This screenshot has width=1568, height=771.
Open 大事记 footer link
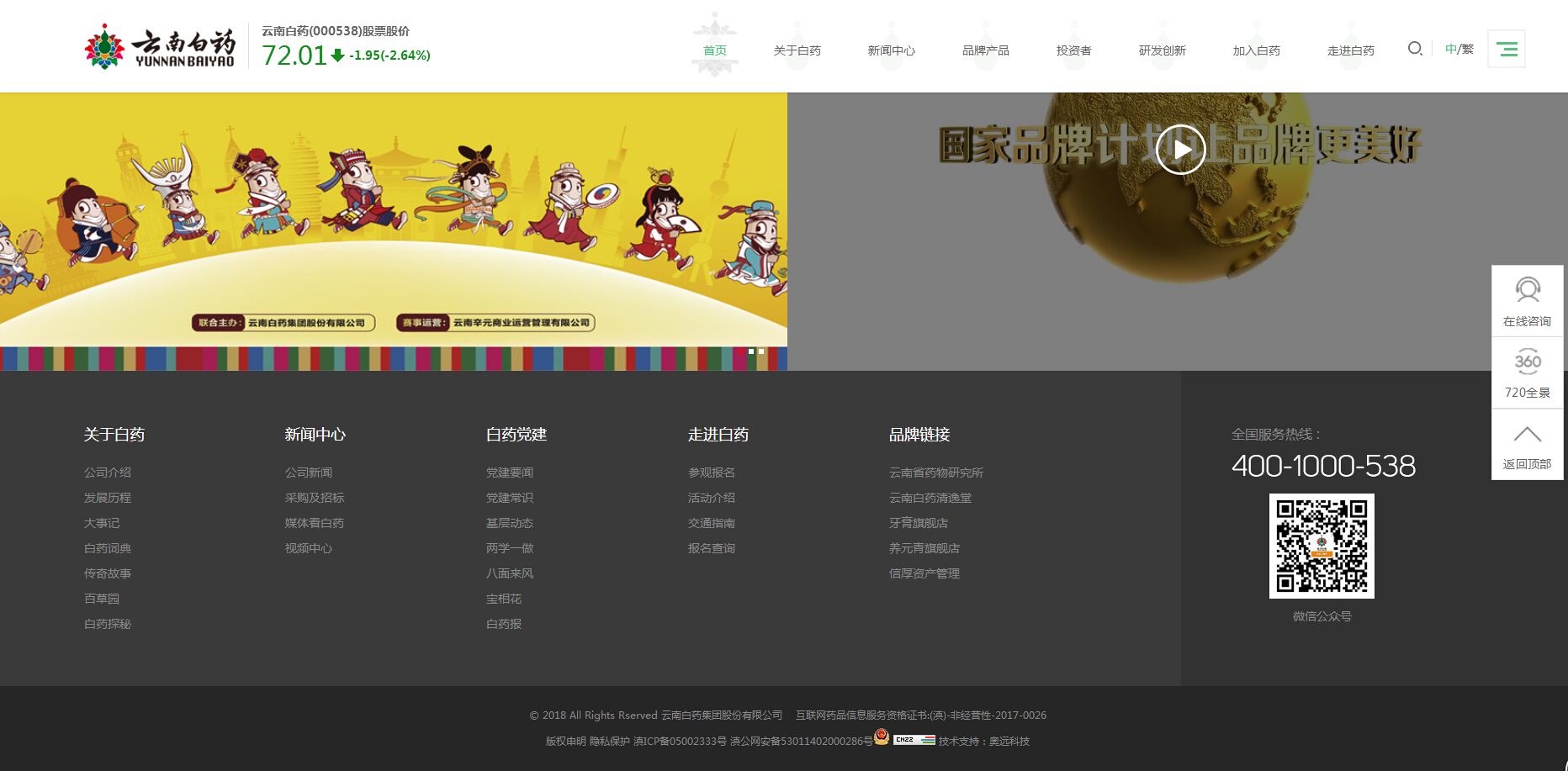tap(102, 523)
